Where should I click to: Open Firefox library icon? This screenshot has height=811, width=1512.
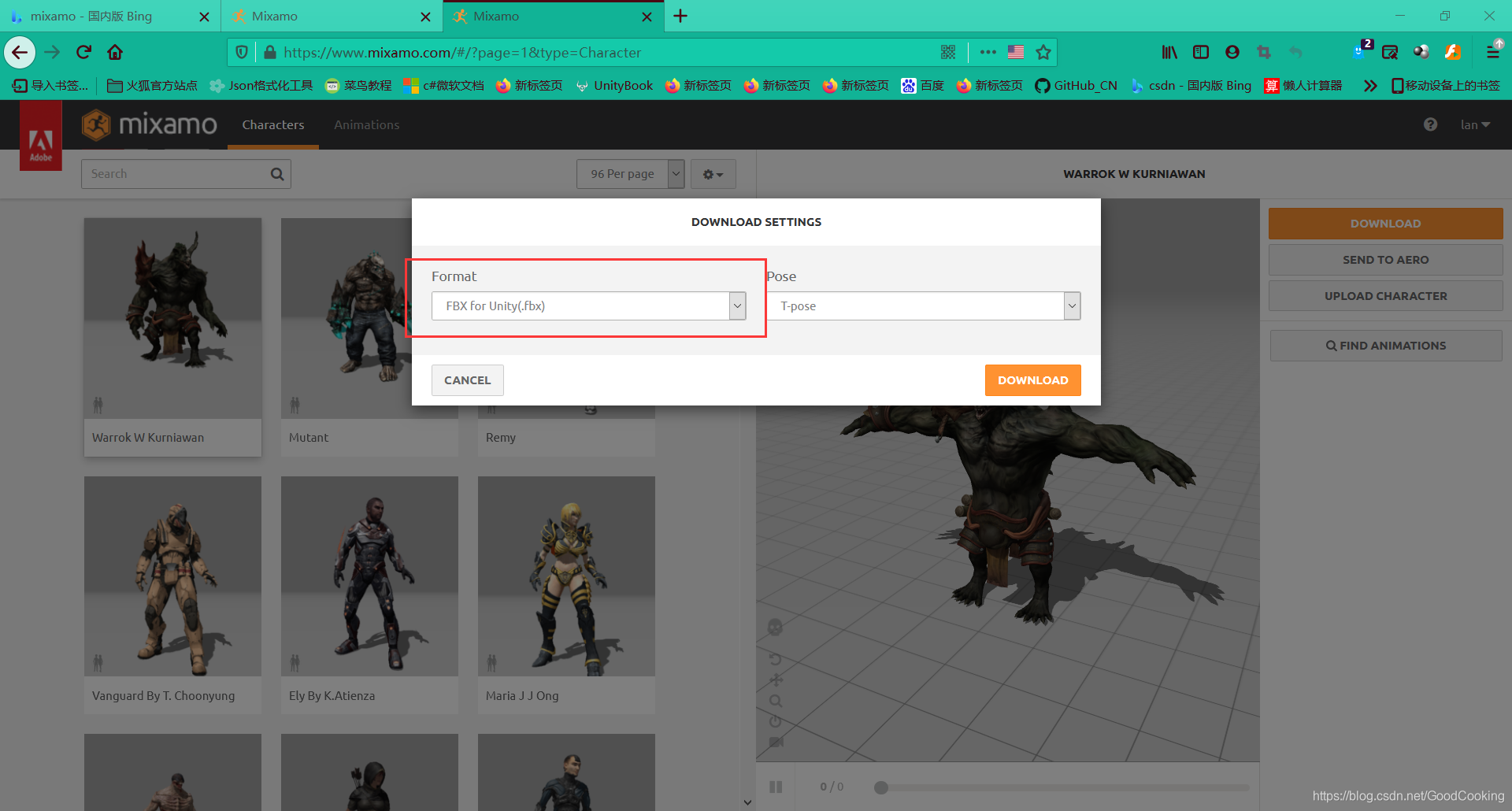click(1169, 53)
